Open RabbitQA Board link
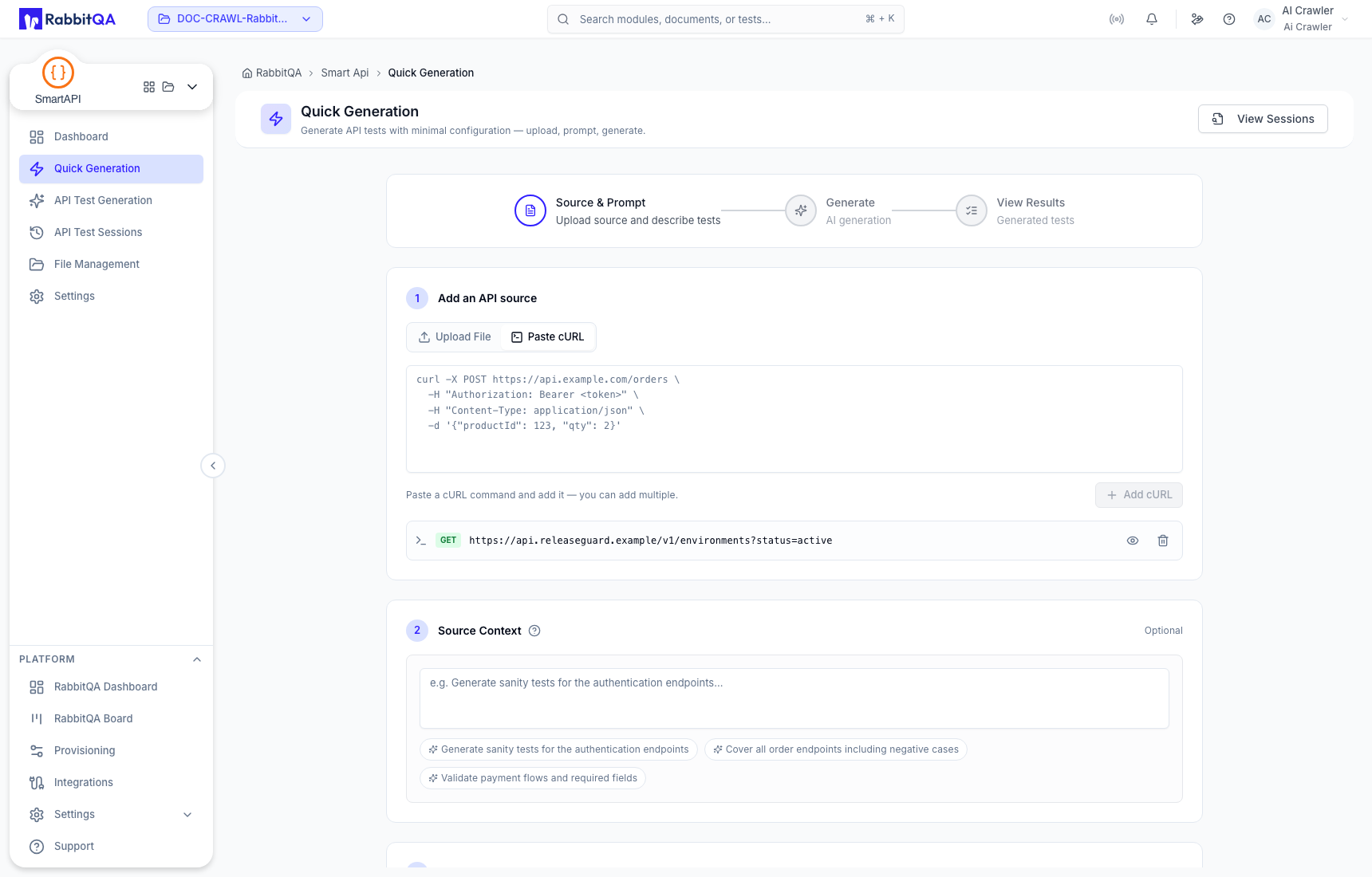This screenshot has height=877, width=1372. tap(111, 719)
